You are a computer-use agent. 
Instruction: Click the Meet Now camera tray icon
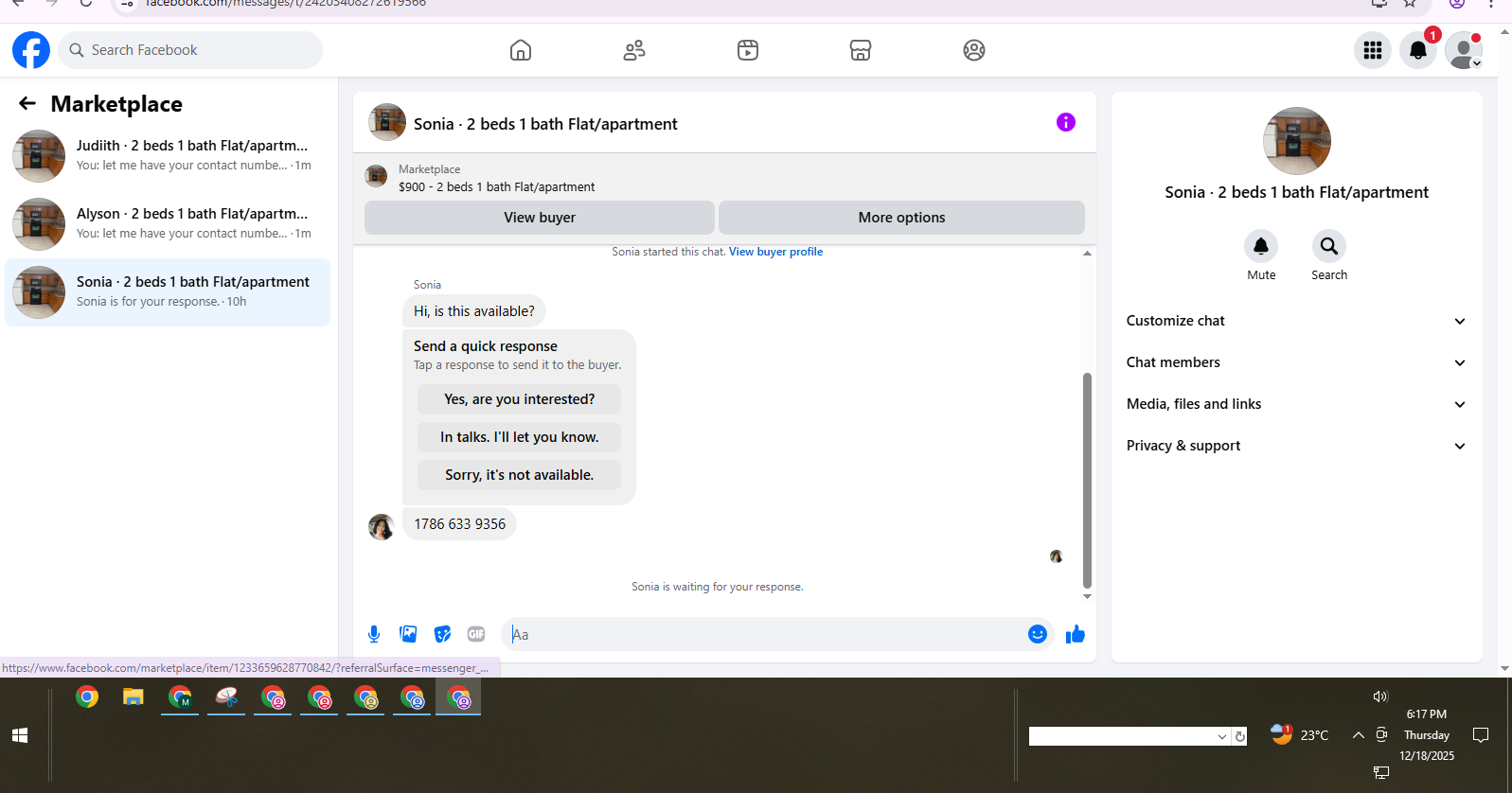point(1382,734)
